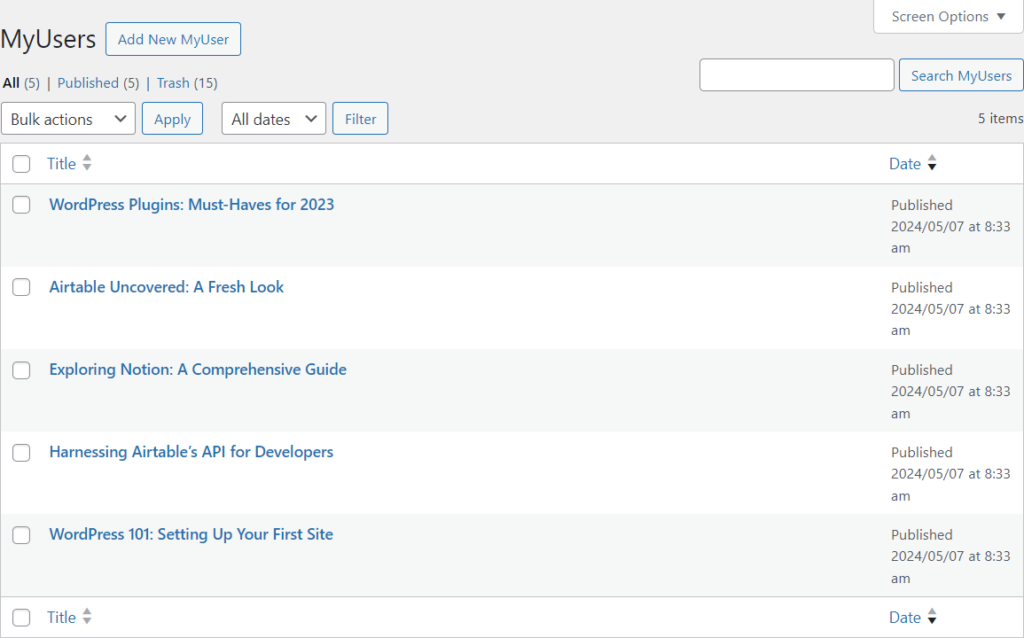Open Exploring Notion: A Comprehensive Guide

tap(198, 370)
